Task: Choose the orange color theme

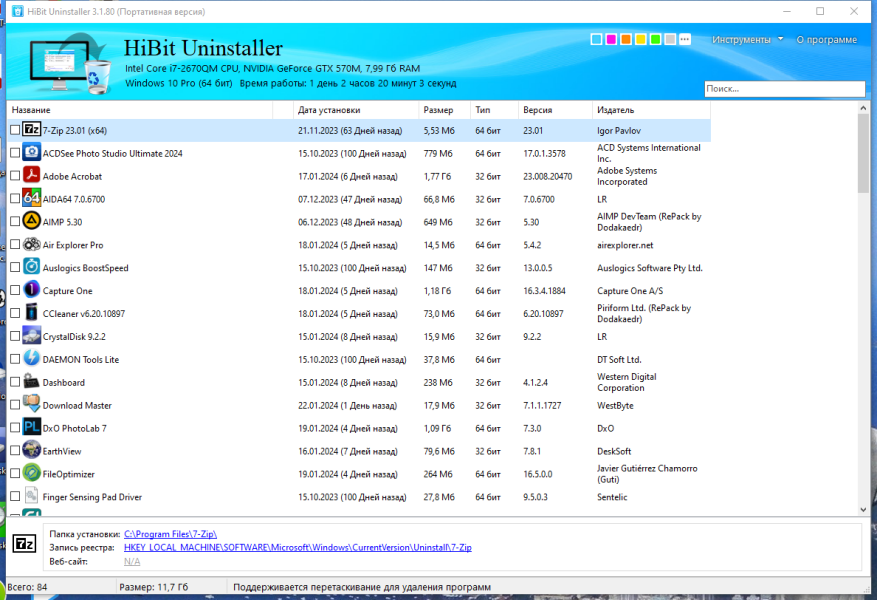Action: (626, 39)
